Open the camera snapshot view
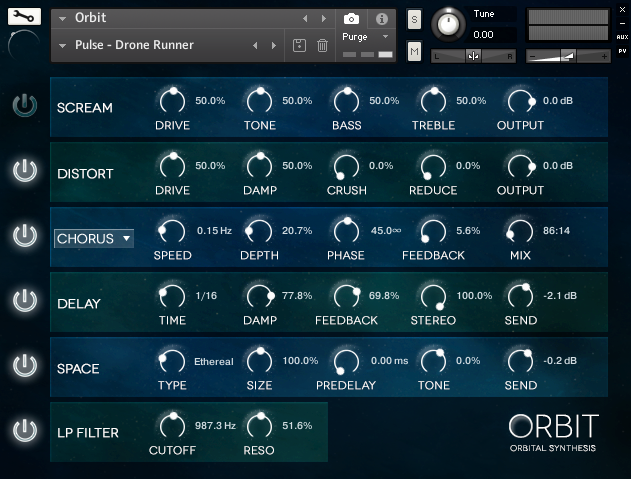 point(351,19)
